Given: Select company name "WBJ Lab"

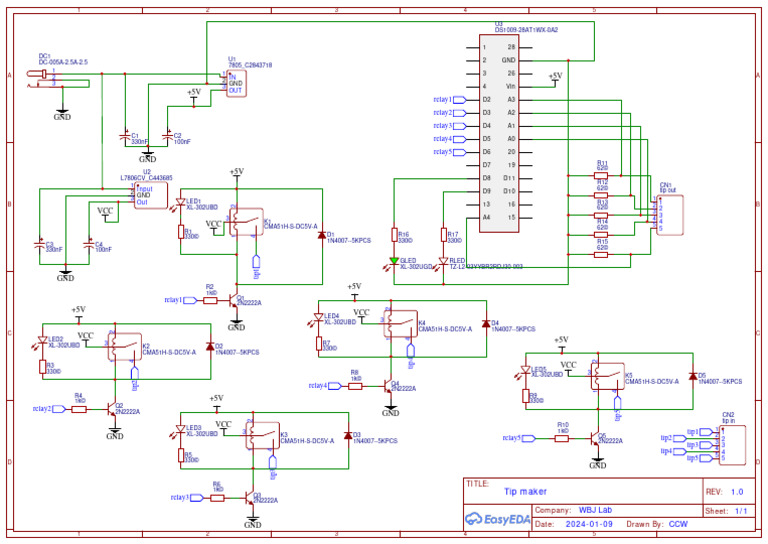Looking at the screenshot, I should [595, 510].
